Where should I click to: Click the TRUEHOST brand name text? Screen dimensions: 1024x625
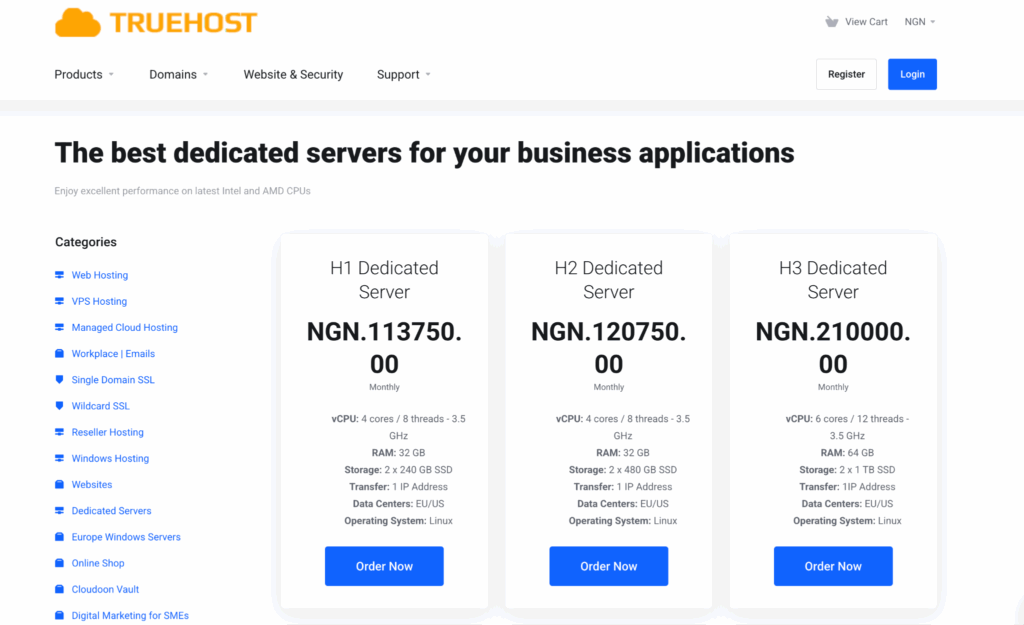click(184, 23)
